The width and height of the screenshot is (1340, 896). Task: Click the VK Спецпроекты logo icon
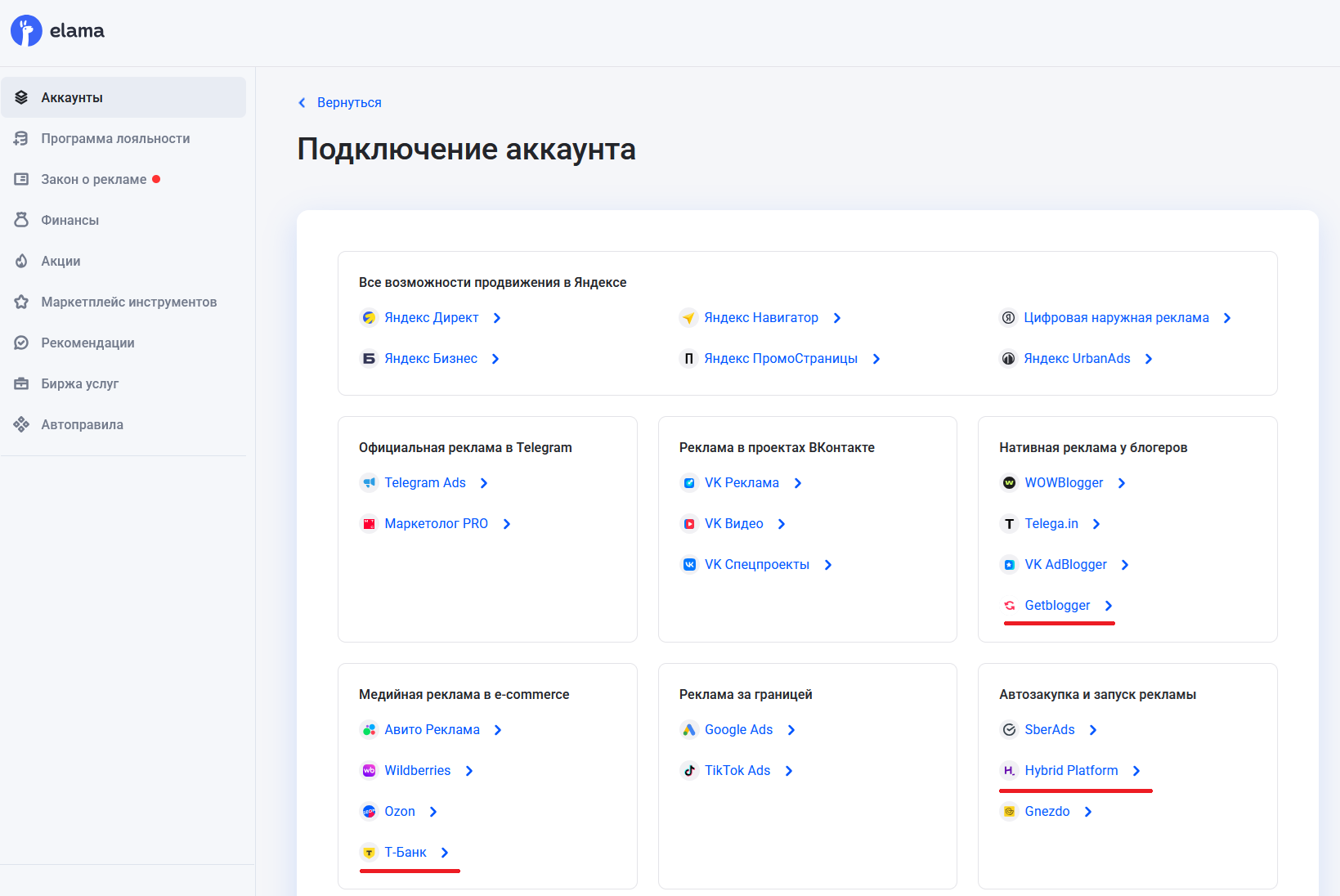pos(689,565)
